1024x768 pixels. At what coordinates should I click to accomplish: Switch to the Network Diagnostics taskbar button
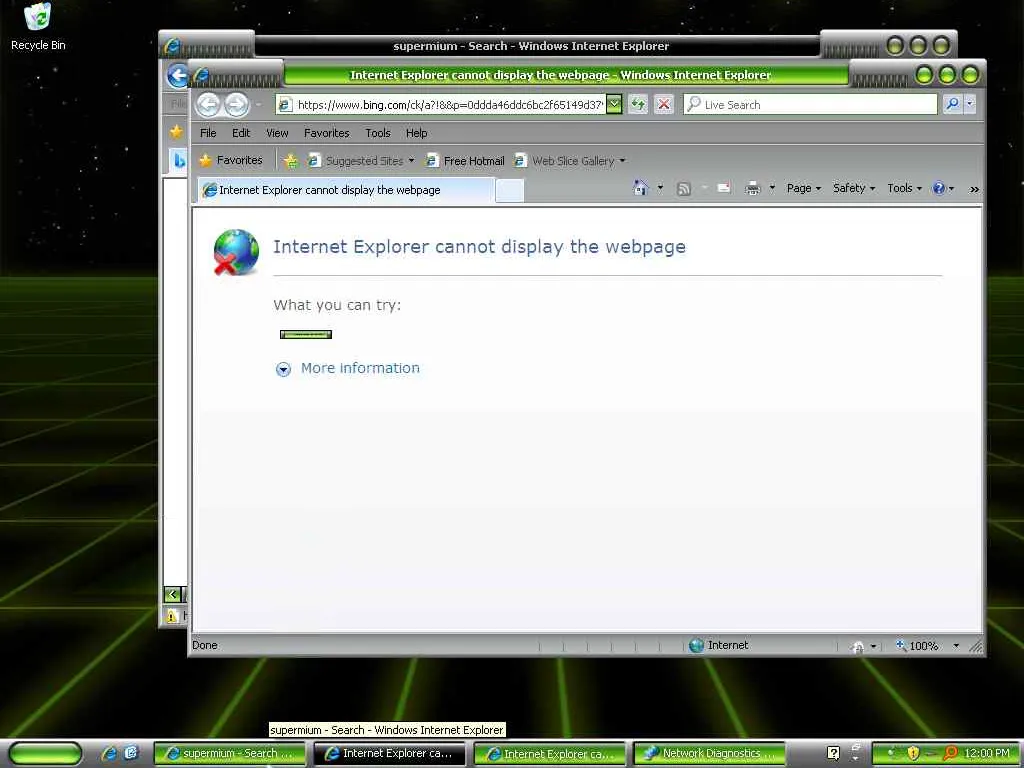(x=709, y=754)
